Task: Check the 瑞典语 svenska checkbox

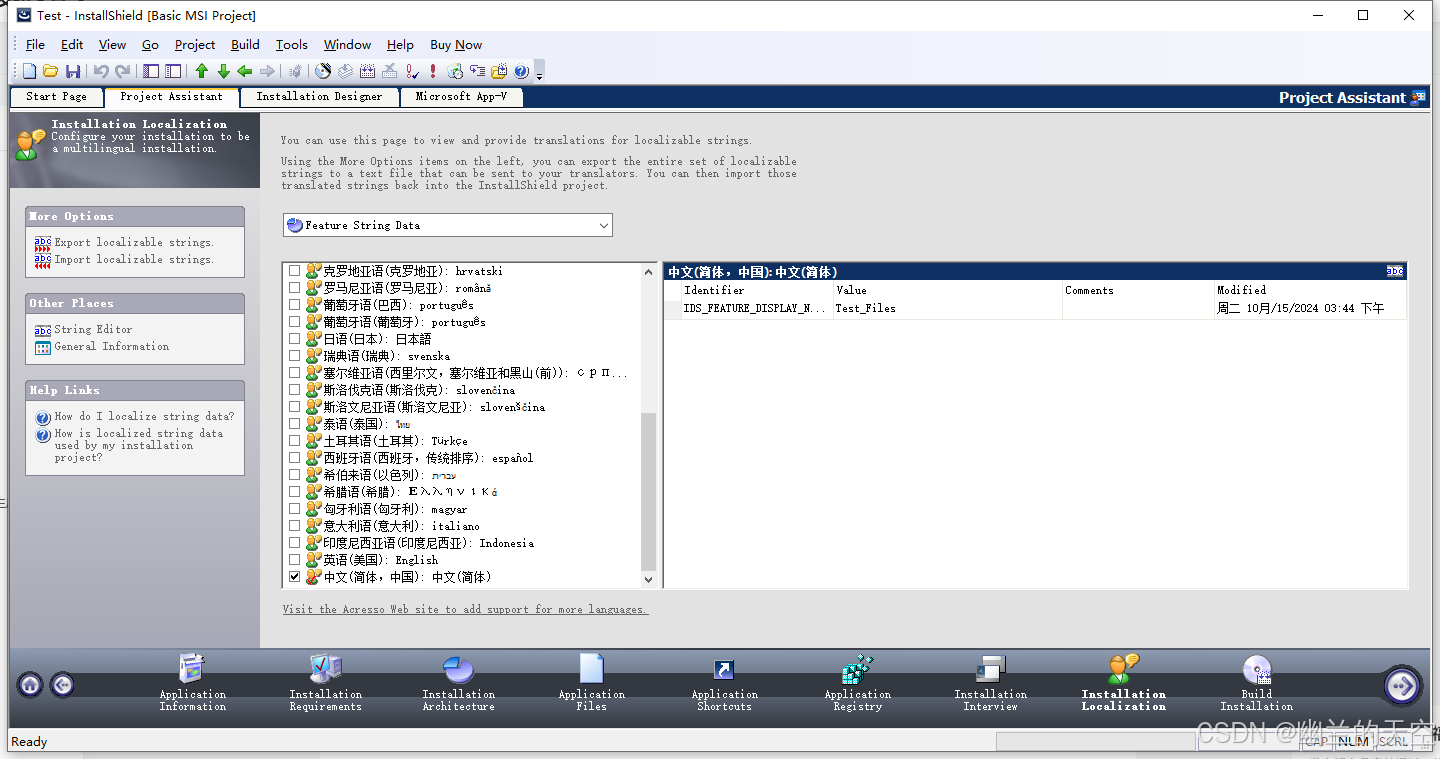Action: pos(295,356)
